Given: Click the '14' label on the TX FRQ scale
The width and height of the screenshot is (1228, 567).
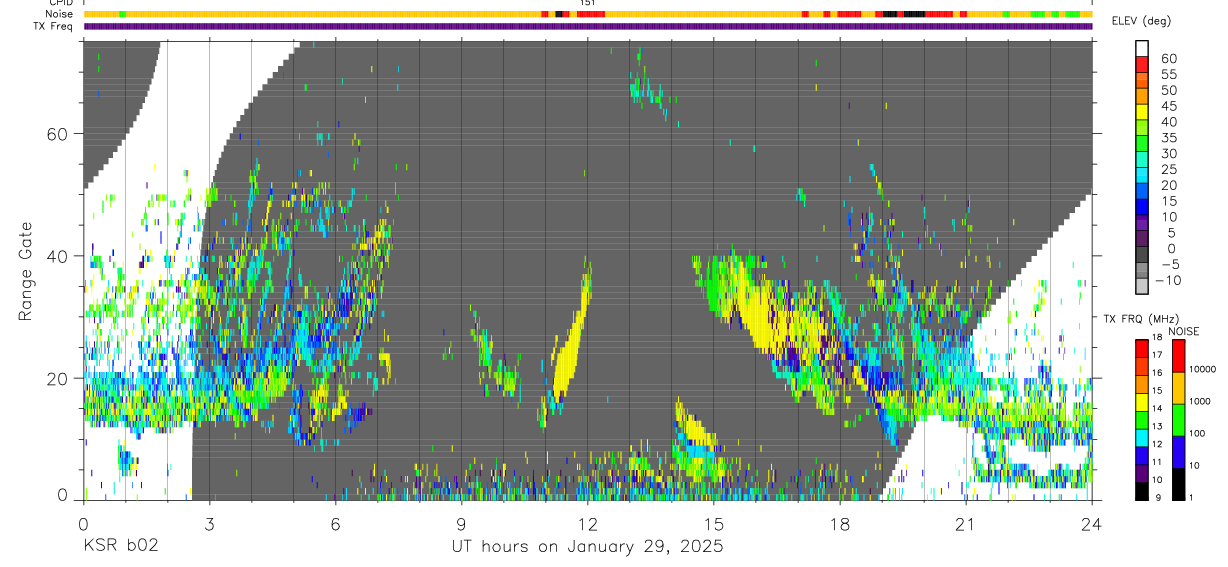Looking at the screenshot, I should click(1157, 408).
